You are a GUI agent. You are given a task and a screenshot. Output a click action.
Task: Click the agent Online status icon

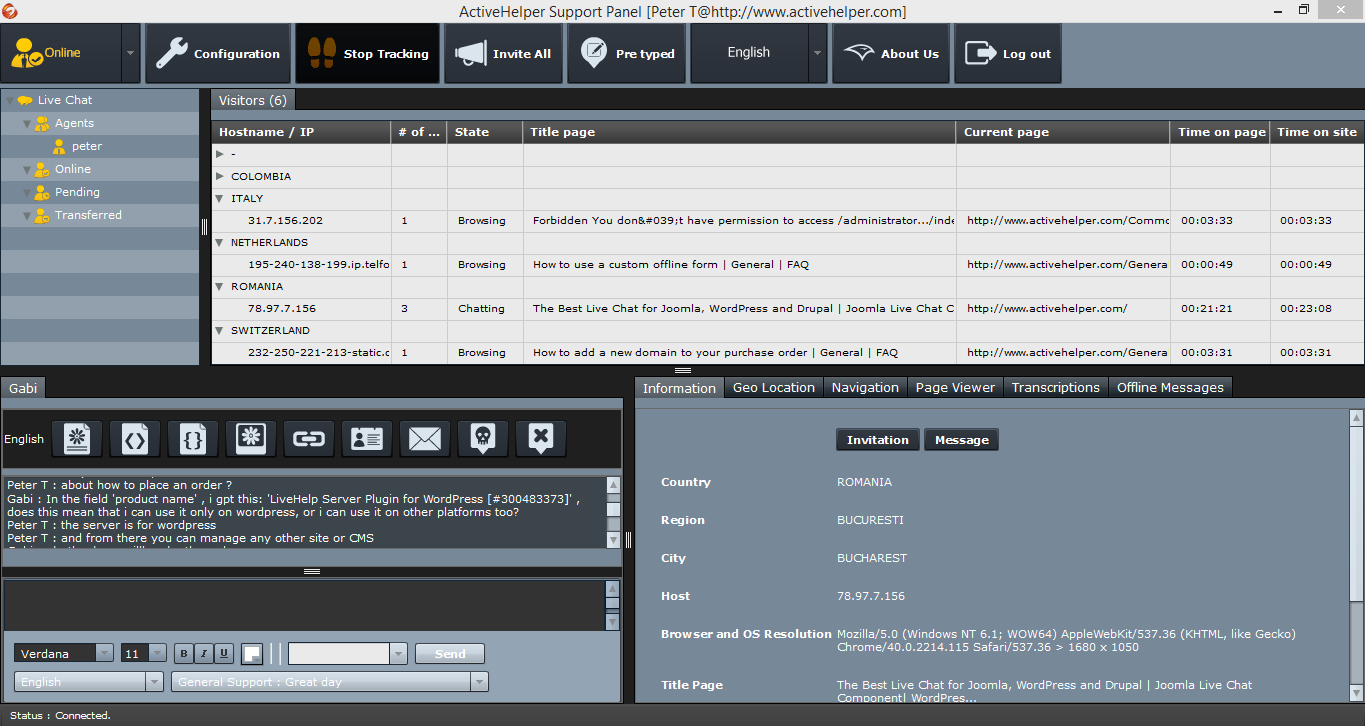[x=26, y=54]
